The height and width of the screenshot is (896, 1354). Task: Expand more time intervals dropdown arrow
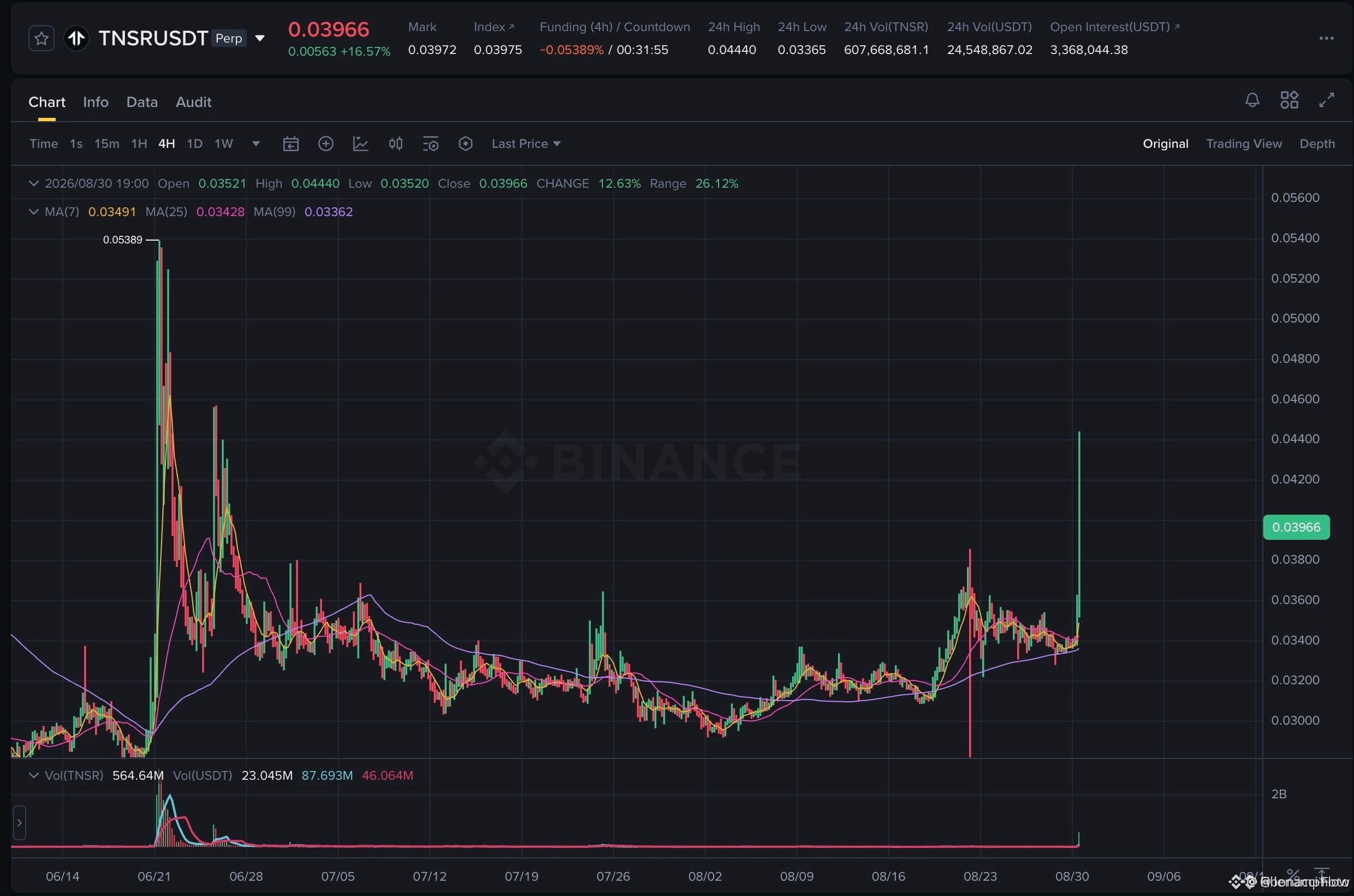[x=256, y=144]
